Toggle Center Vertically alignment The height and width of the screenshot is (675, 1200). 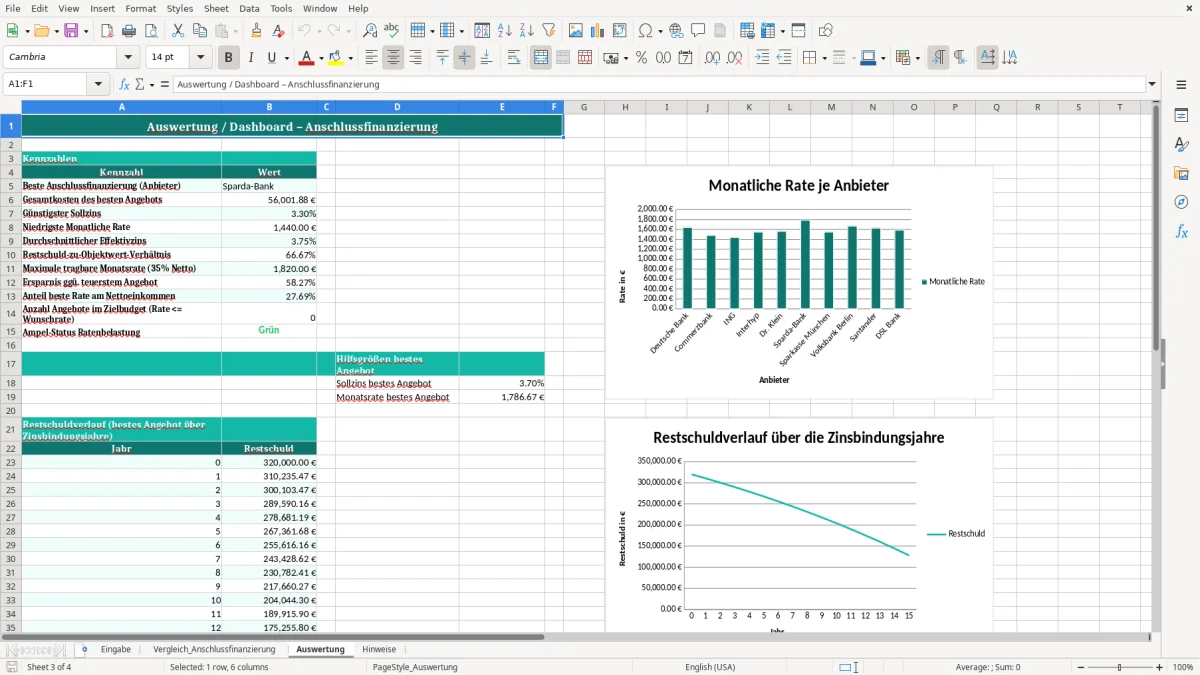(464, 58)
